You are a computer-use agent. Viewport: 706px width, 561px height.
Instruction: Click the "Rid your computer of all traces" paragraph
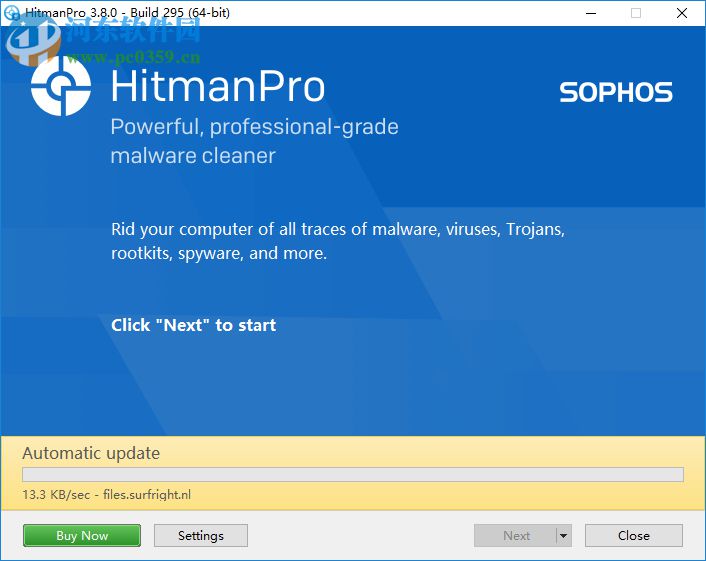pyautogui.click(x=338, y=241)
